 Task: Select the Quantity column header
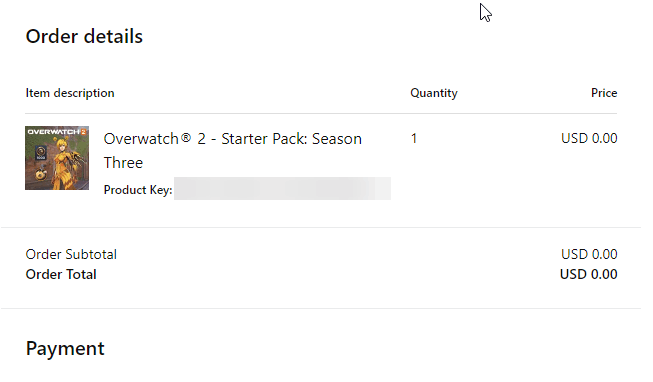coord(434,93)
